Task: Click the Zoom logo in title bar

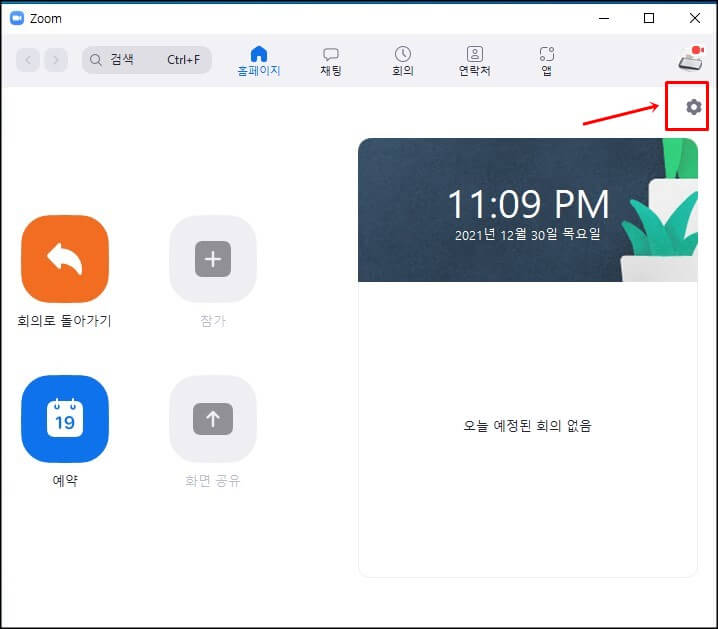Action: pos(17,18)
